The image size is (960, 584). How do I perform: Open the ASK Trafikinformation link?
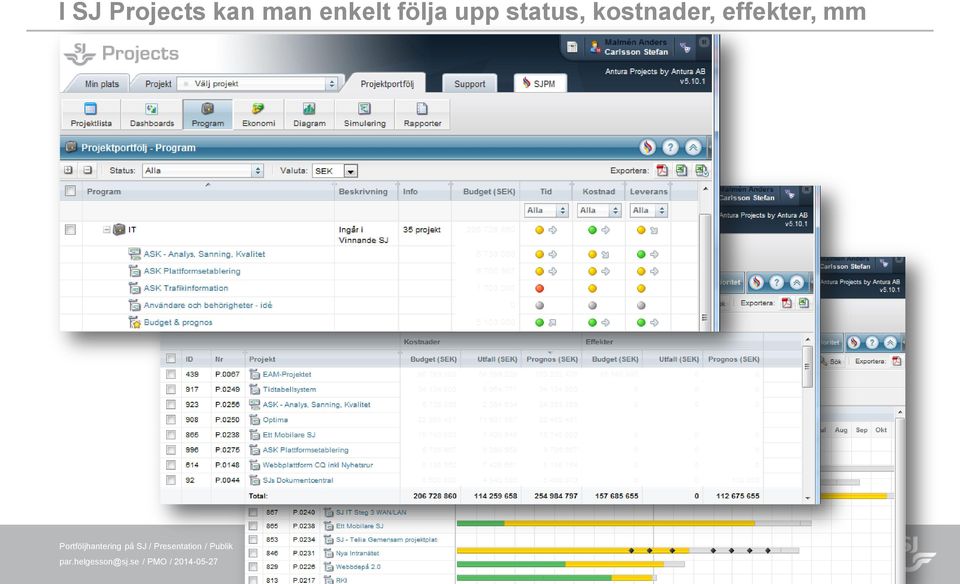click(x=186, y=288)
